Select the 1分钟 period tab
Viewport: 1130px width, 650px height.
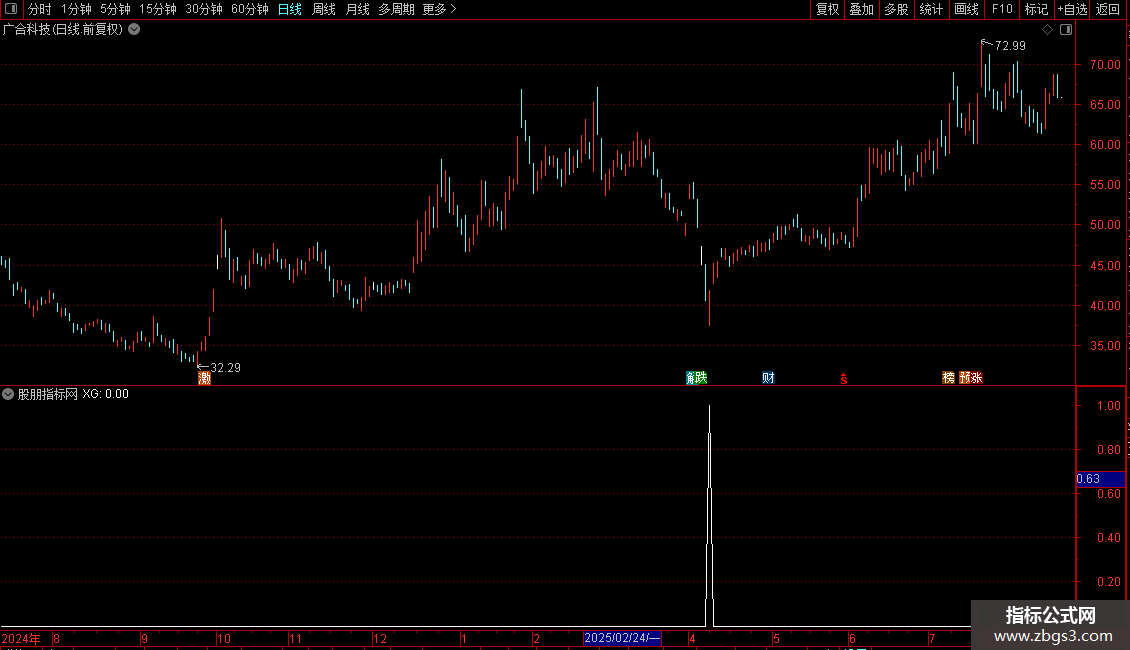(x=76, y=9)
